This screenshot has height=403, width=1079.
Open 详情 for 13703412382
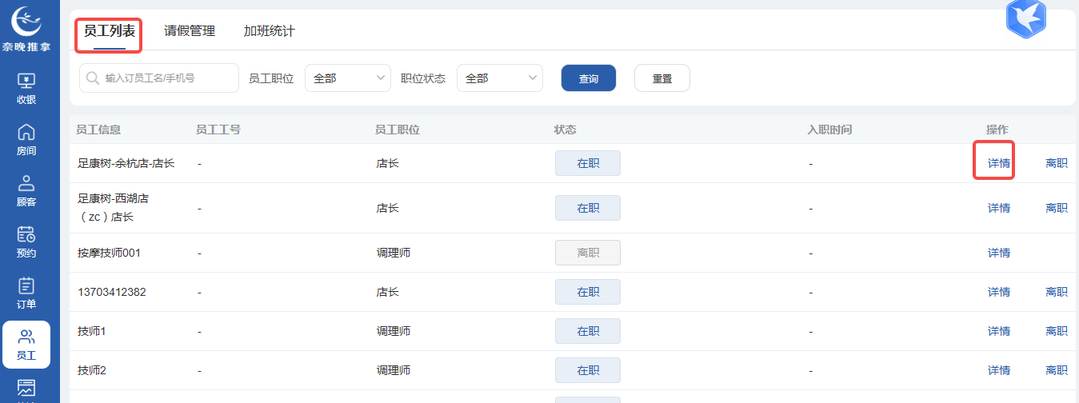(x=999, y=292)
